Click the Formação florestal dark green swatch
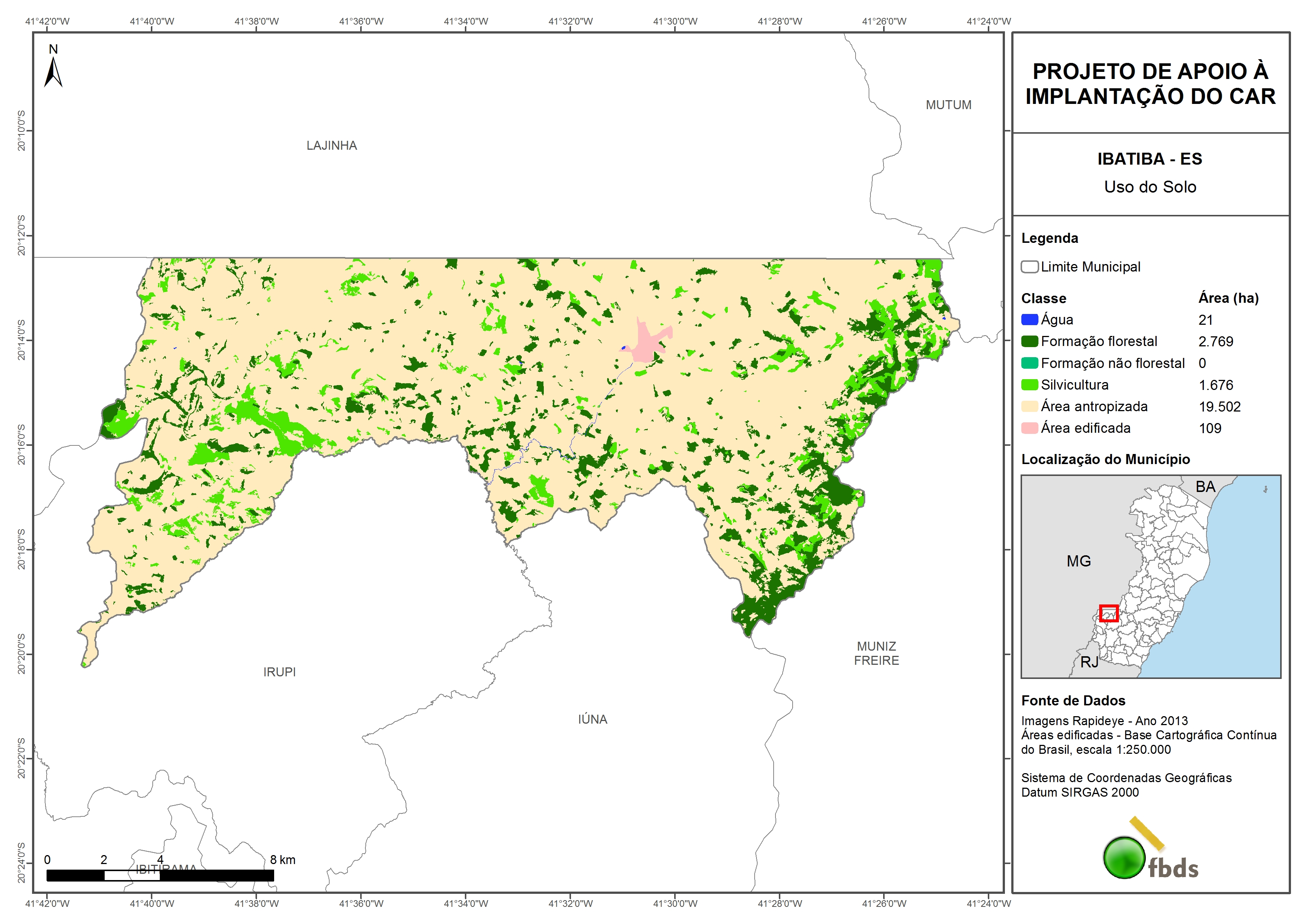The image size is (1307, 924). (x=1029, y=341)
